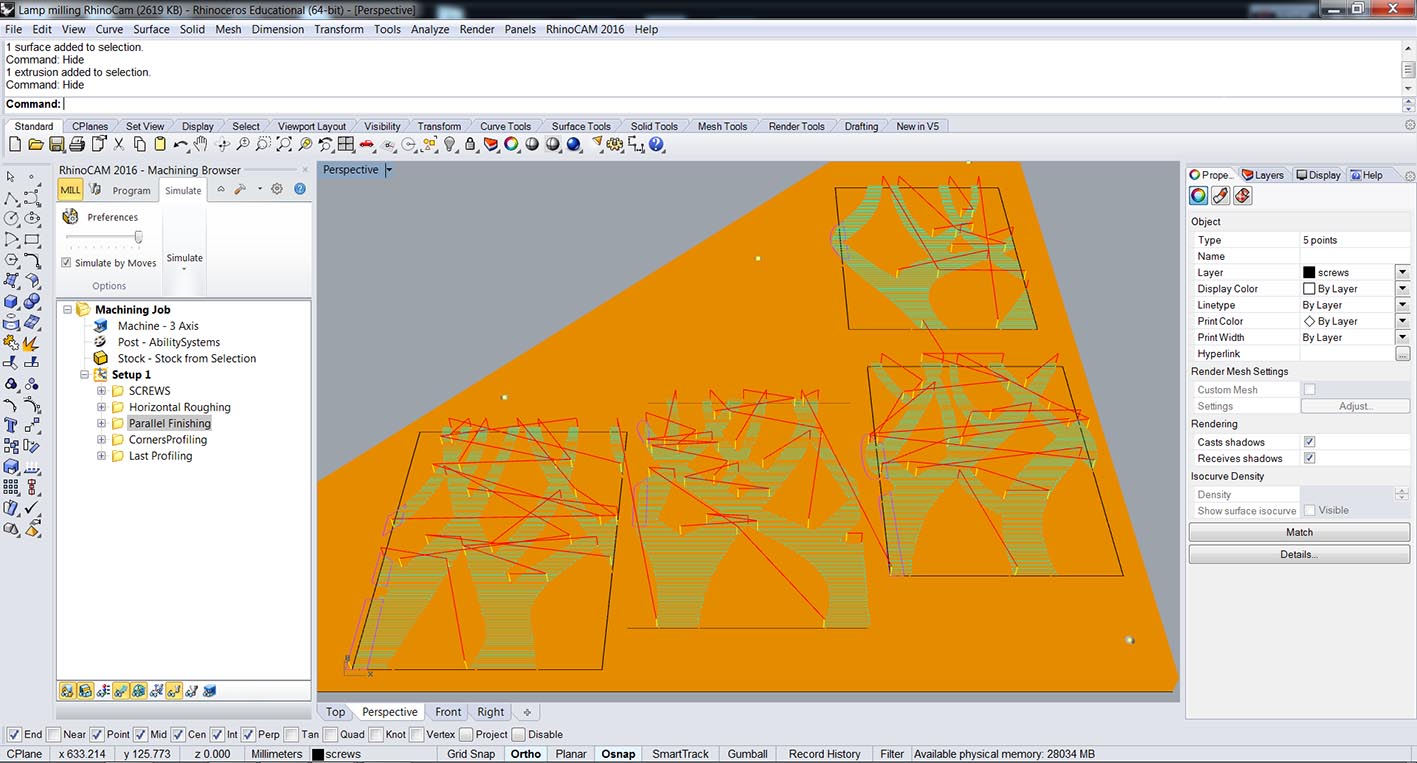Screen dimensions: 1417x763
Task: Click the black screws layer swatch in the status bar
Action: pyautogui.click(x=317, y=754)
